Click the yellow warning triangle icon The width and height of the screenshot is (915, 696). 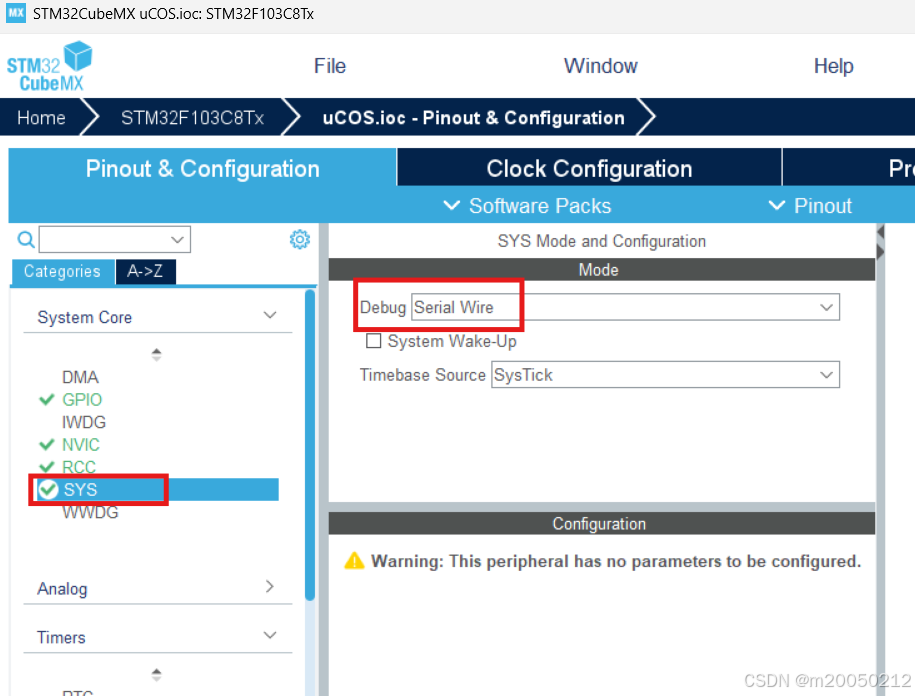pos(354,561)
